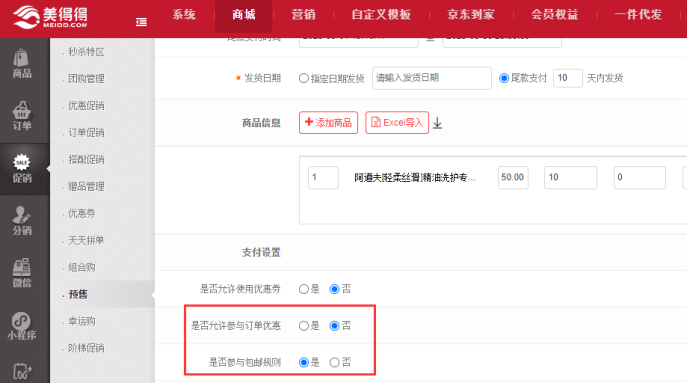Open the 商品 sidebar section
The image size is (688, 383).
coord(22,64)
